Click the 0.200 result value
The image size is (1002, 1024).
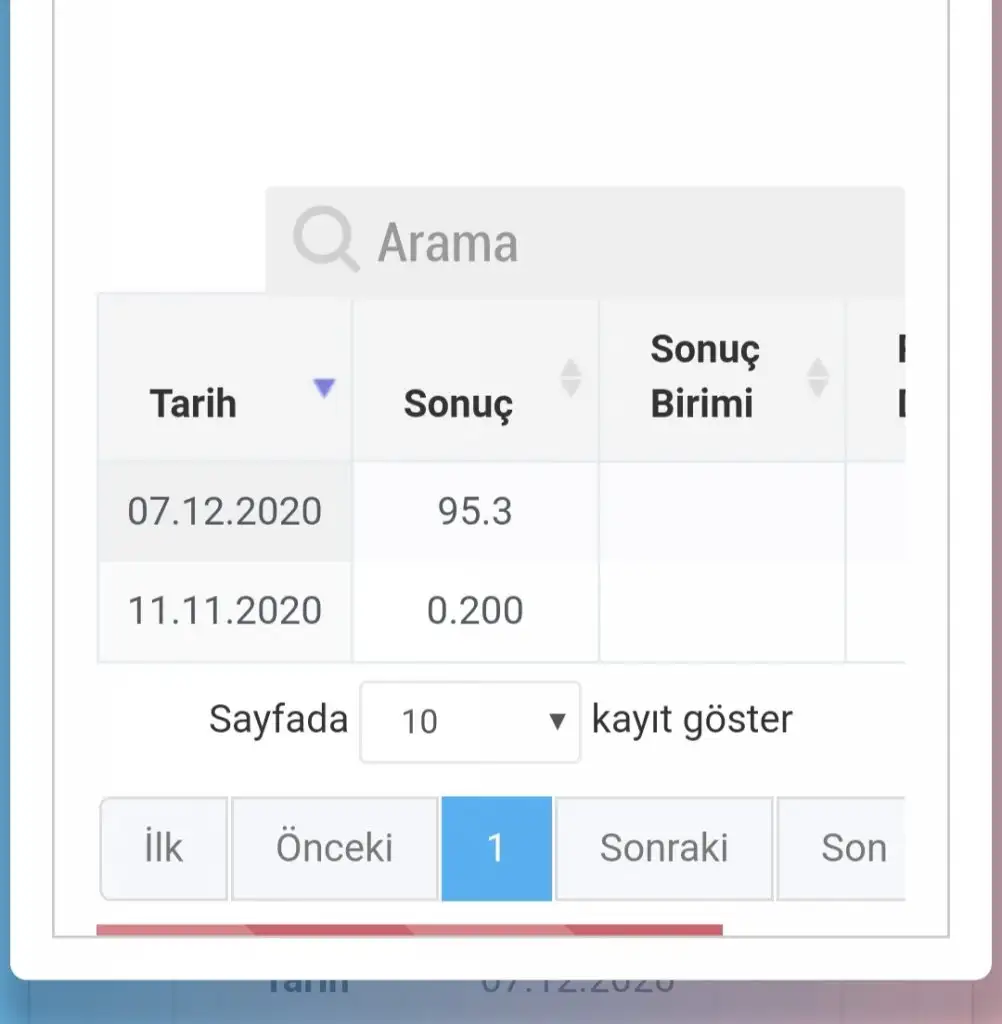pyautogui.click(x=475, y=610)
